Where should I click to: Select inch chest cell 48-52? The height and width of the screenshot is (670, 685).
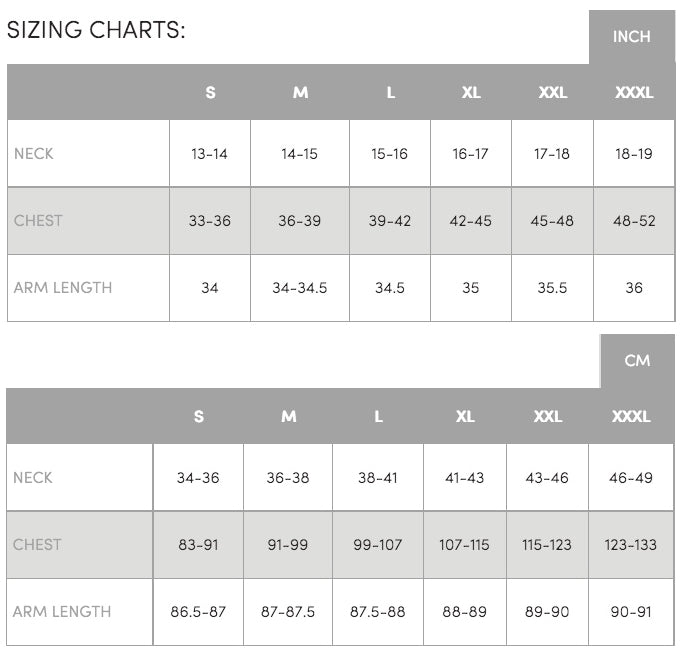point(634,221)
